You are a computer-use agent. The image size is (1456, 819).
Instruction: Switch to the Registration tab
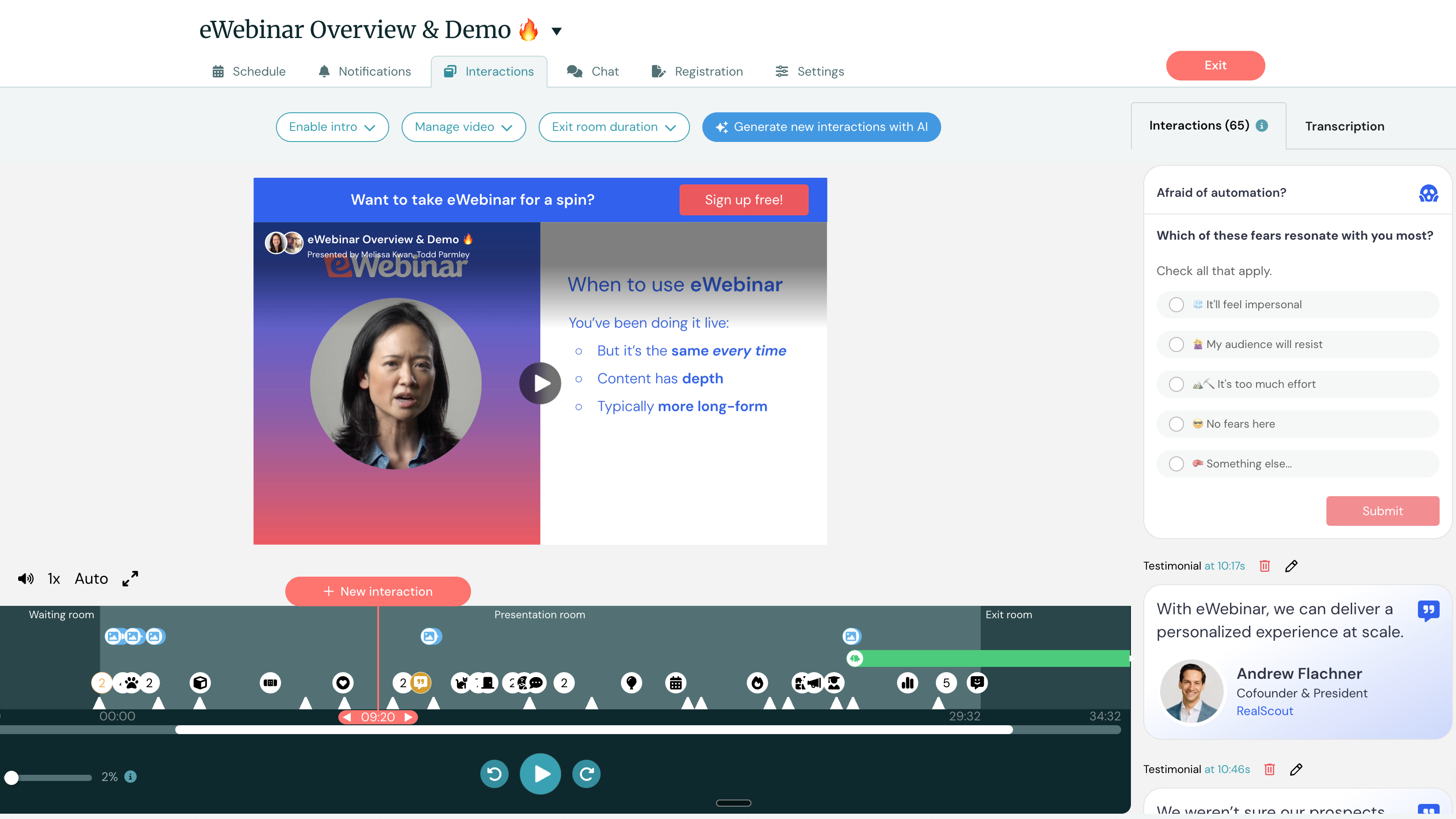(x=697, y=72)
